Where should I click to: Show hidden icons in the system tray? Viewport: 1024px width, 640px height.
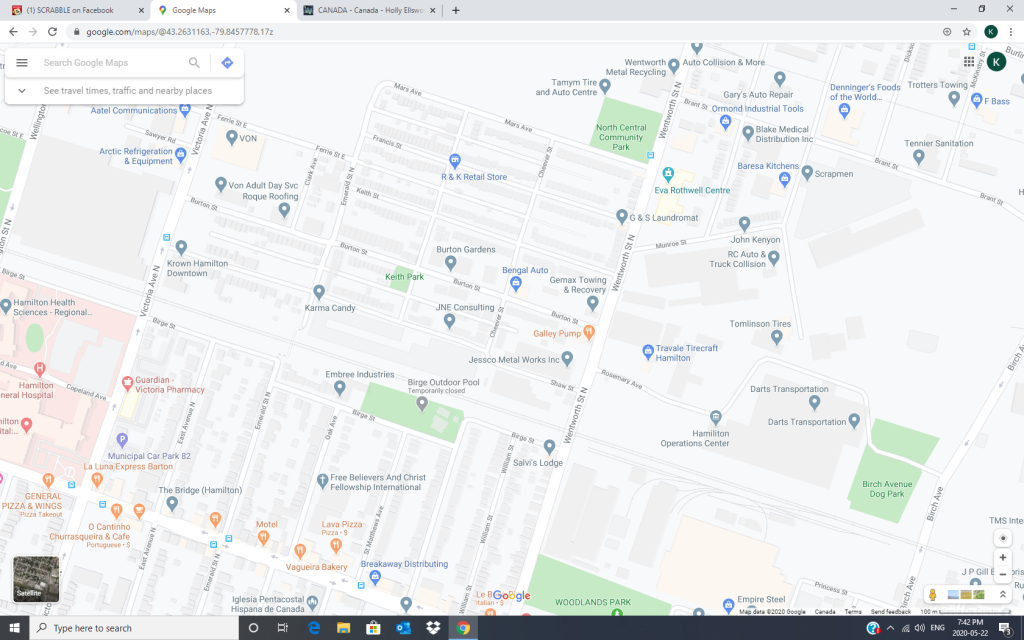890,628
